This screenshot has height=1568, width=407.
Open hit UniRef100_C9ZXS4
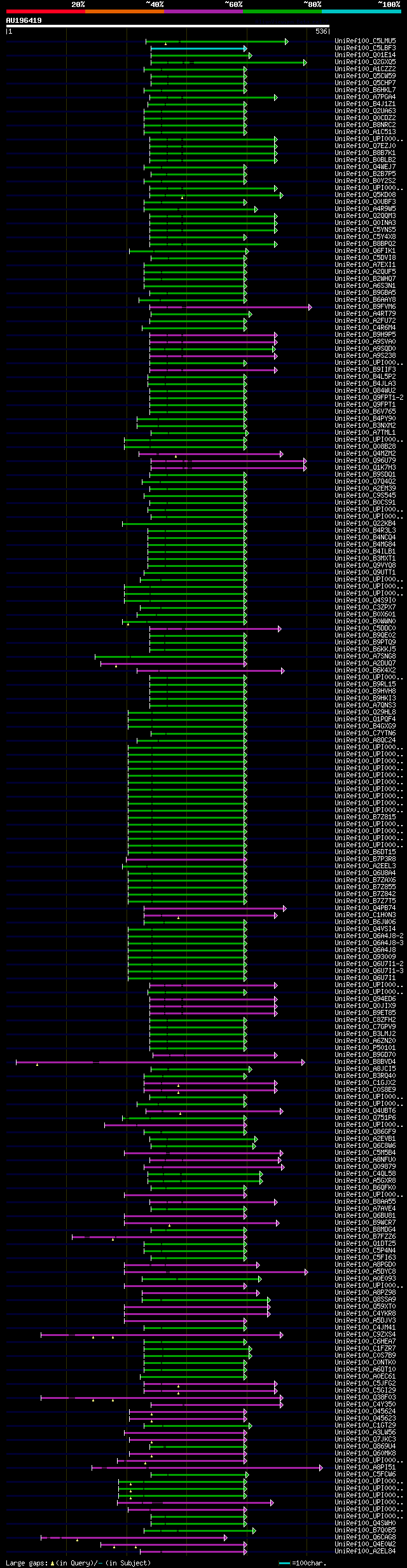365,1335
